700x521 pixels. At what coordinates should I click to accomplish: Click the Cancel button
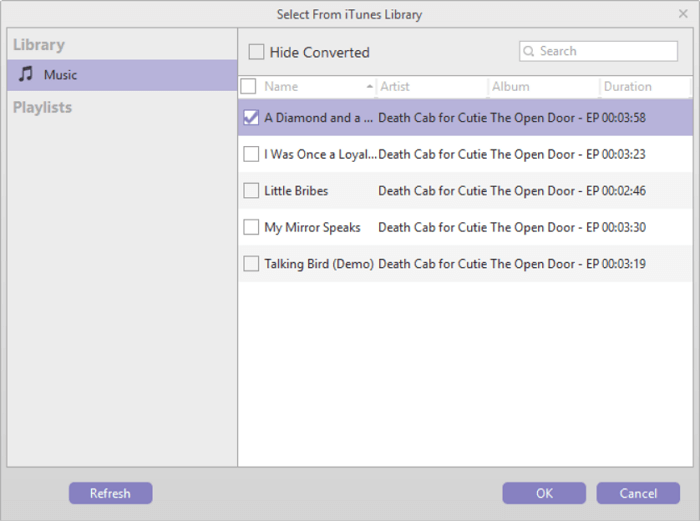pyautogui.click(x=638, y=493)
